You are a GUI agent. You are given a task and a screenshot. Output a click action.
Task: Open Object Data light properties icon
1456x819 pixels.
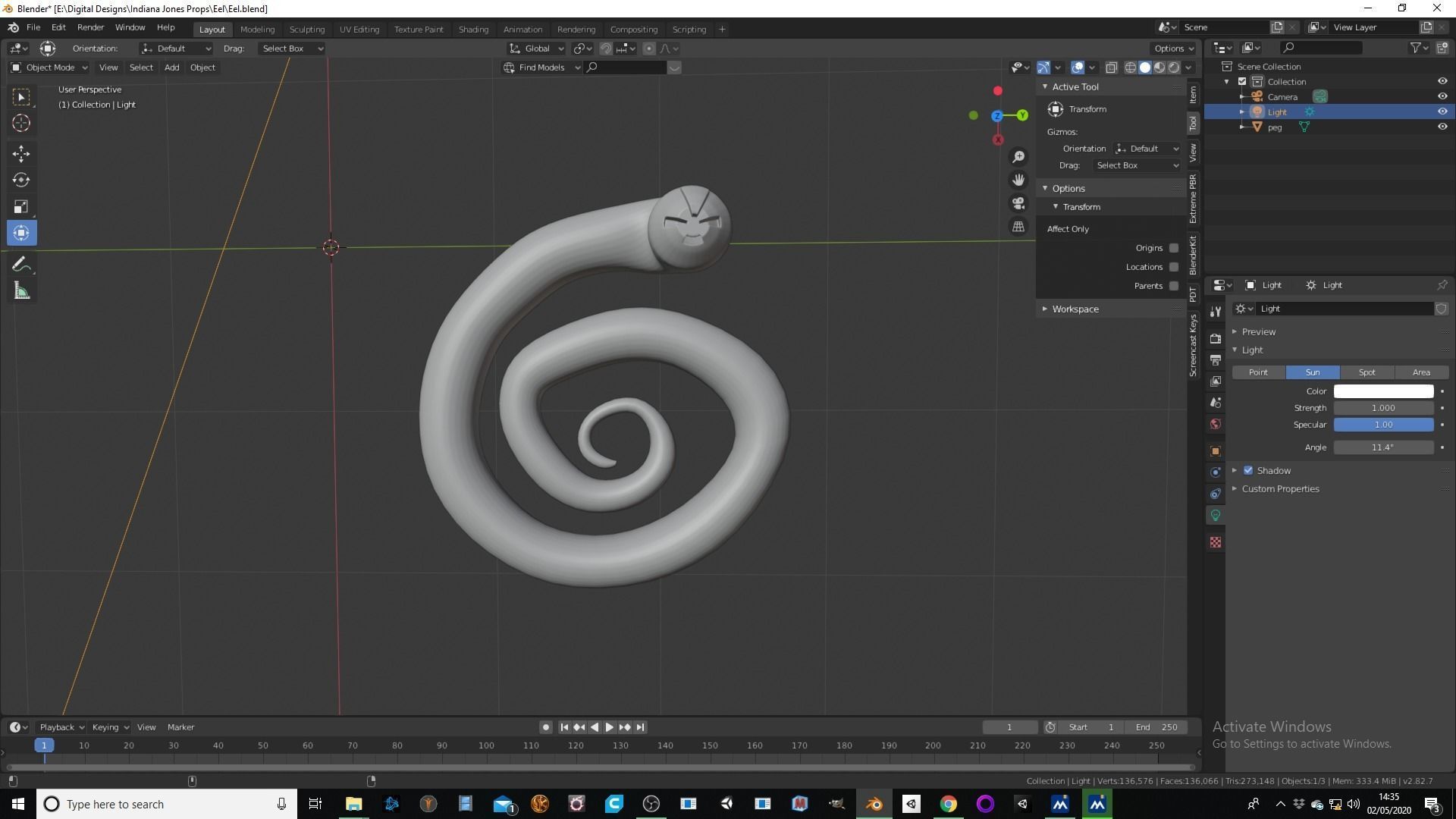click(x=1216, y=516)
